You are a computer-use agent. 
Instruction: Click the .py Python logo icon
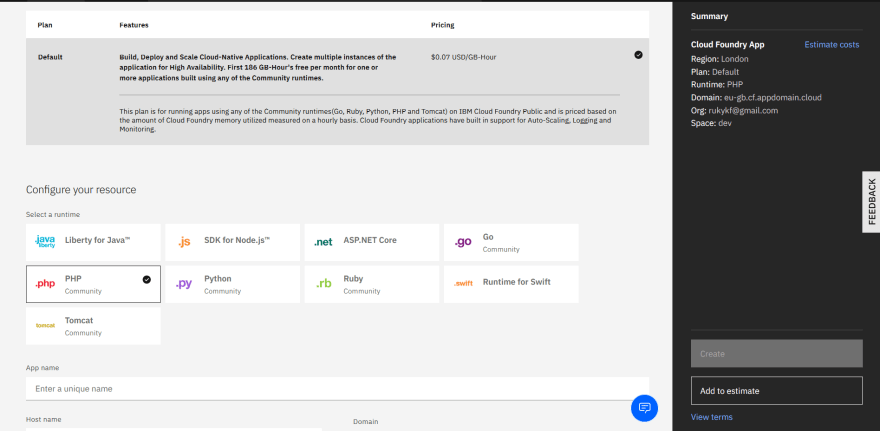pos(184,284)
